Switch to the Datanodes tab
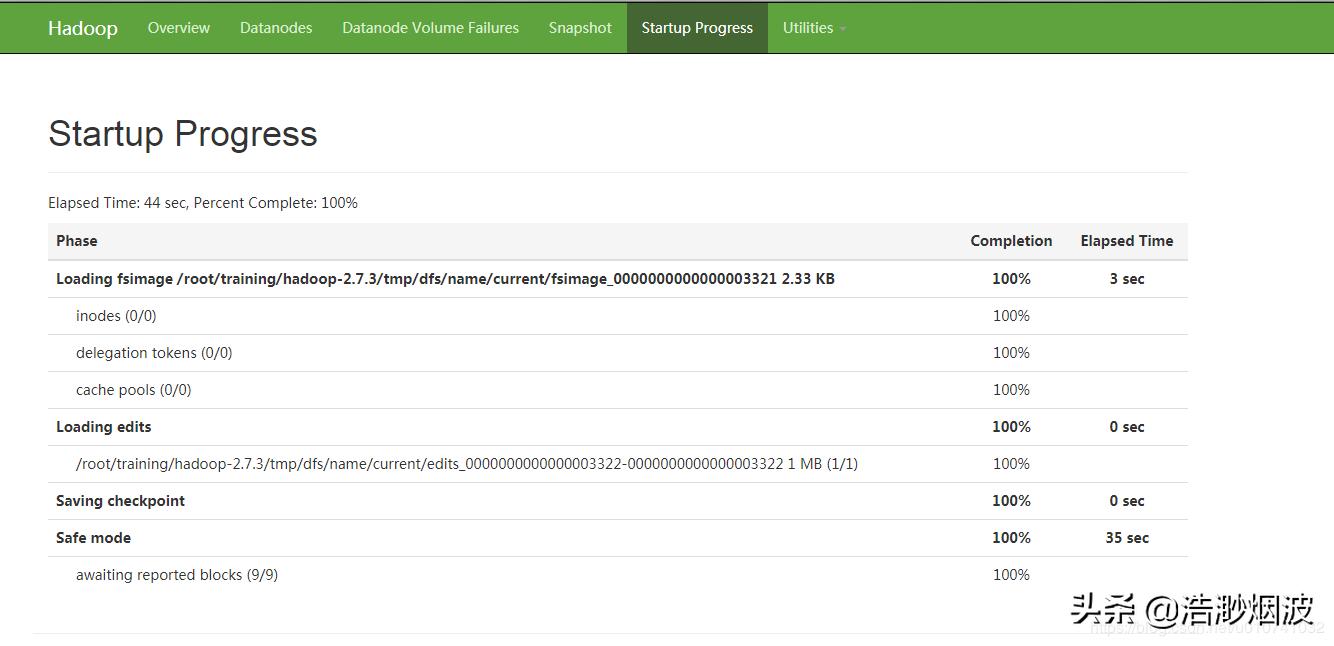 pyautogui.click(x=276, y=28)
